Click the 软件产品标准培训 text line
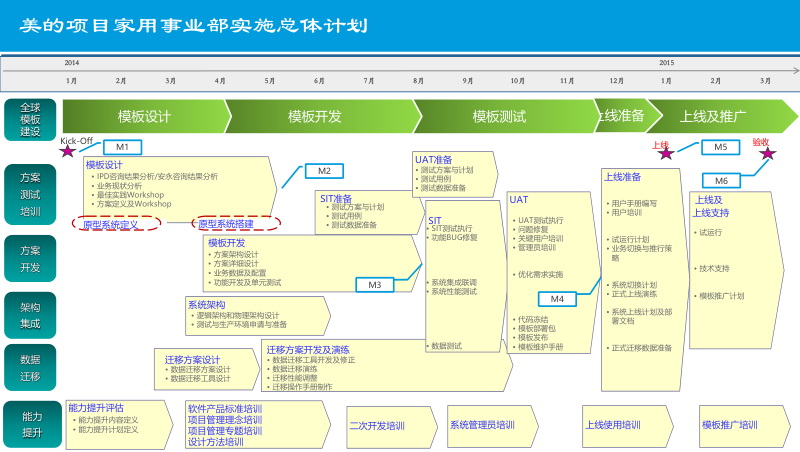 point(225,409)
